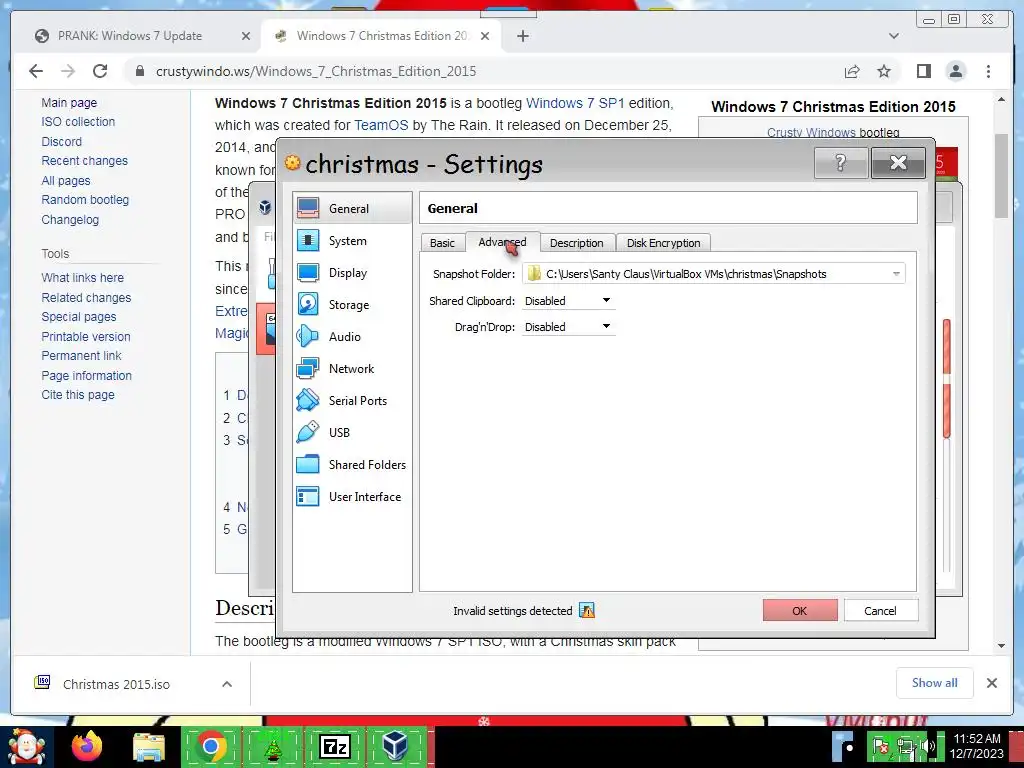Image resolution: width=1024 pixels, height=768 pixels.
Task: Click the Chrome taskbar icon
Action: pos(211,746)
